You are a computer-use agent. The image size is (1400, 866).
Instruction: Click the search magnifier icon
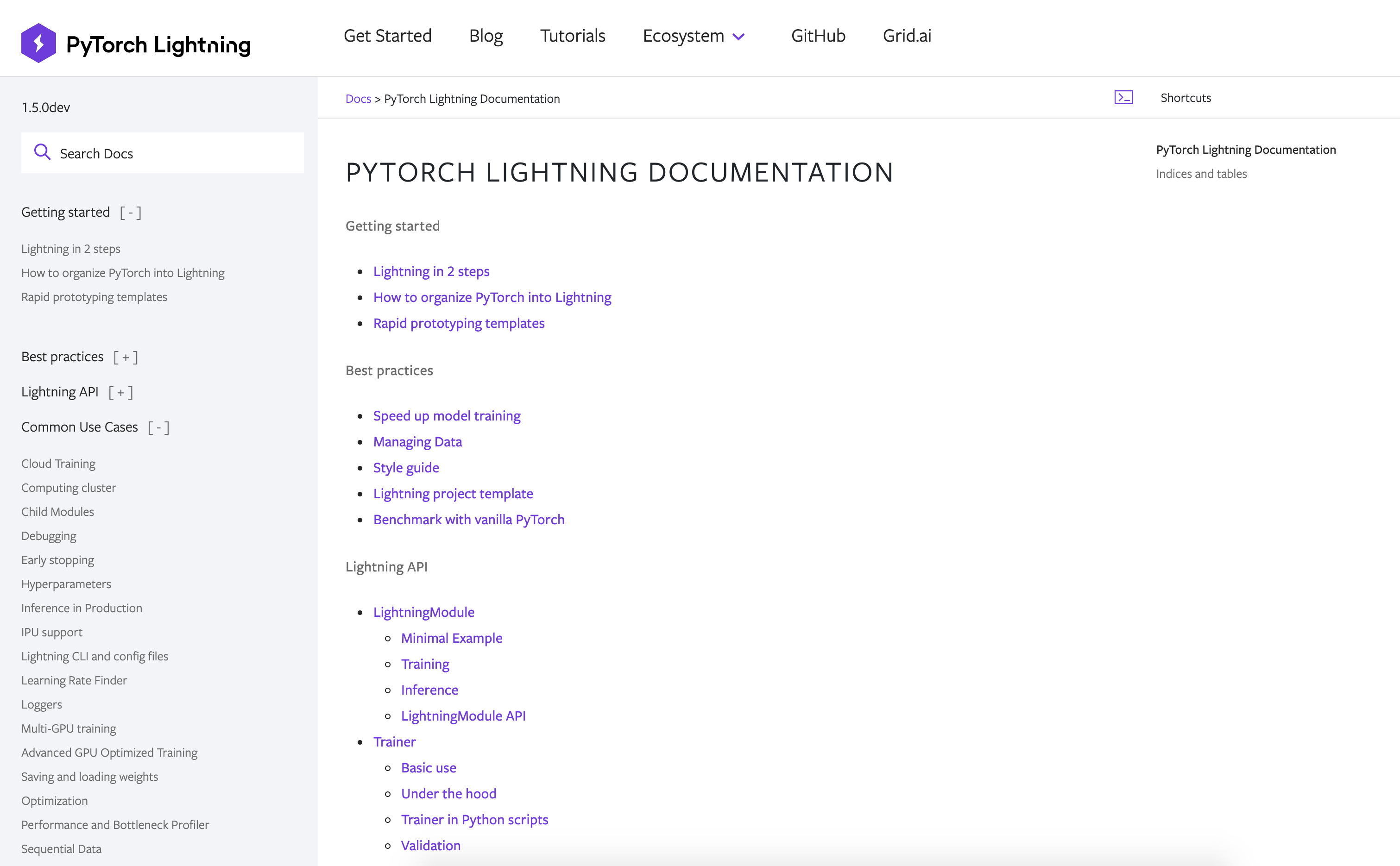click(x=43, y=152)
